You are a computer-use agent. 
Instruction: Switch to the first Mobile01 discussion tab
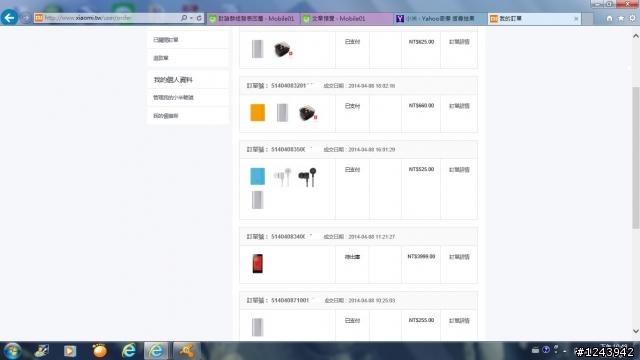coord(253,18)
